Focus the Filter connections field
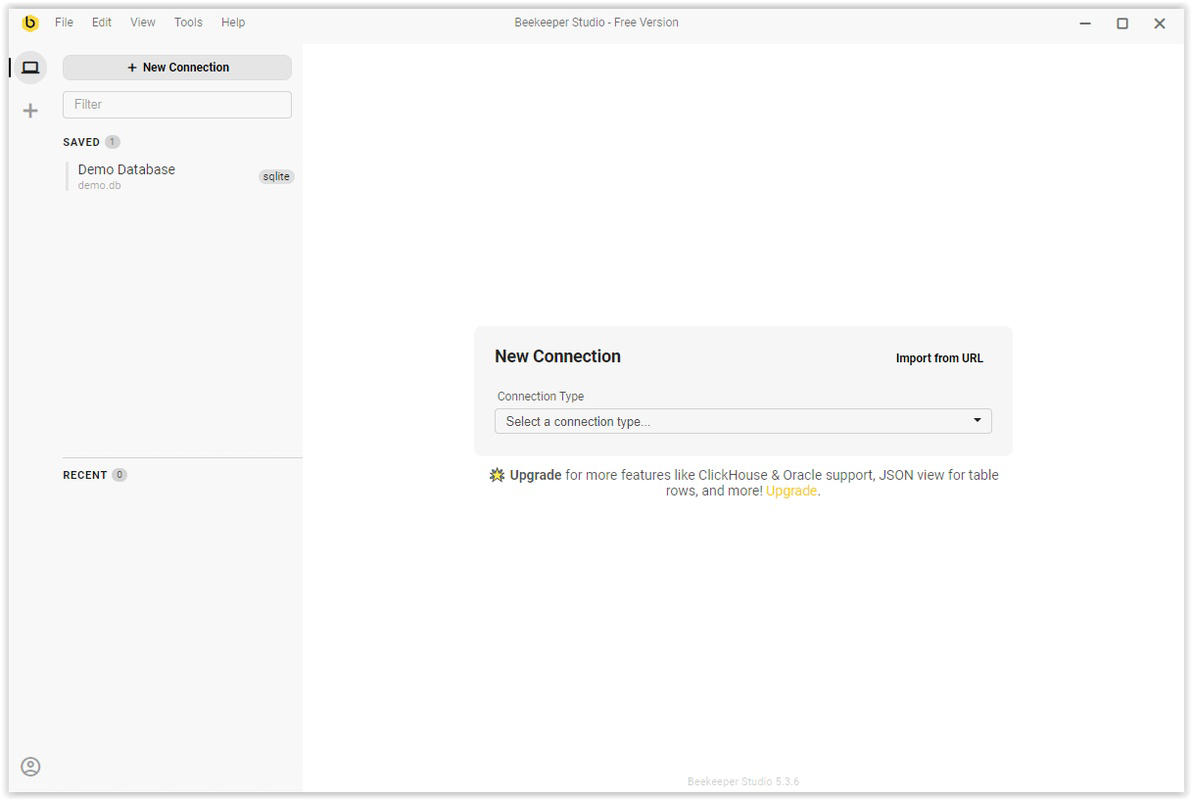The height and width of the screenshot is (800, 1192). [177, 105]
